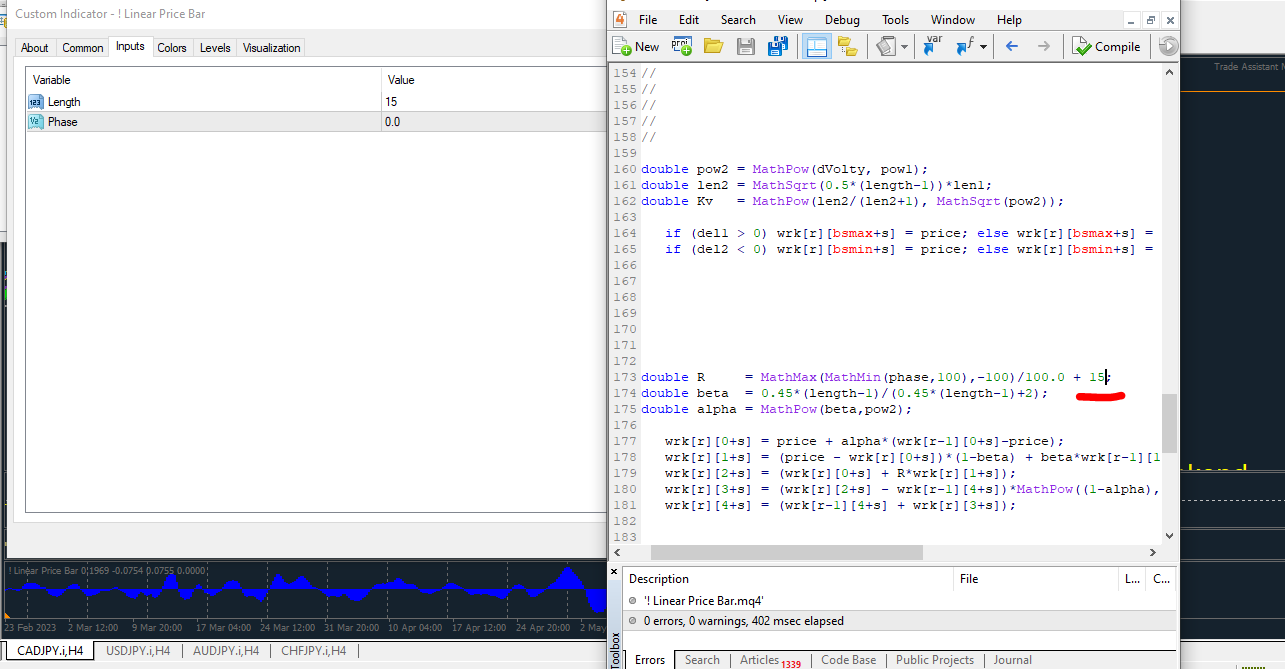
Task: Close the Toolbox panel with the x
Action: 615,572
